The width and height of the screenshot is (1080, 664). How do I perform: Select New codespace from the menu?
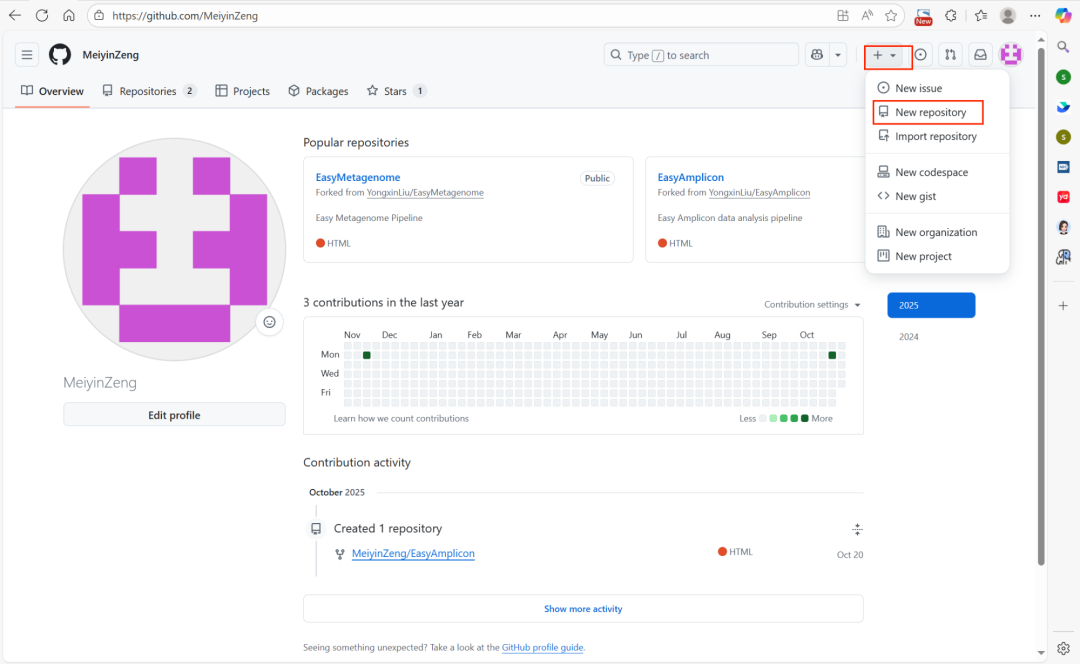937,172
